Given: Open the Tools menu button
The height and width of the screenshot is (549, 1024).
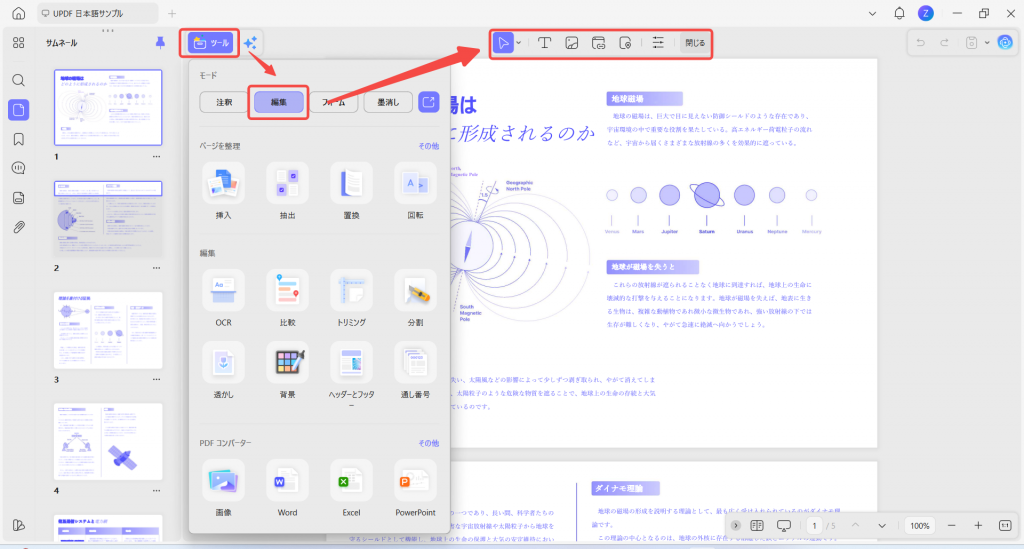Looking at the screenshot, I should (x=210, y=43).
